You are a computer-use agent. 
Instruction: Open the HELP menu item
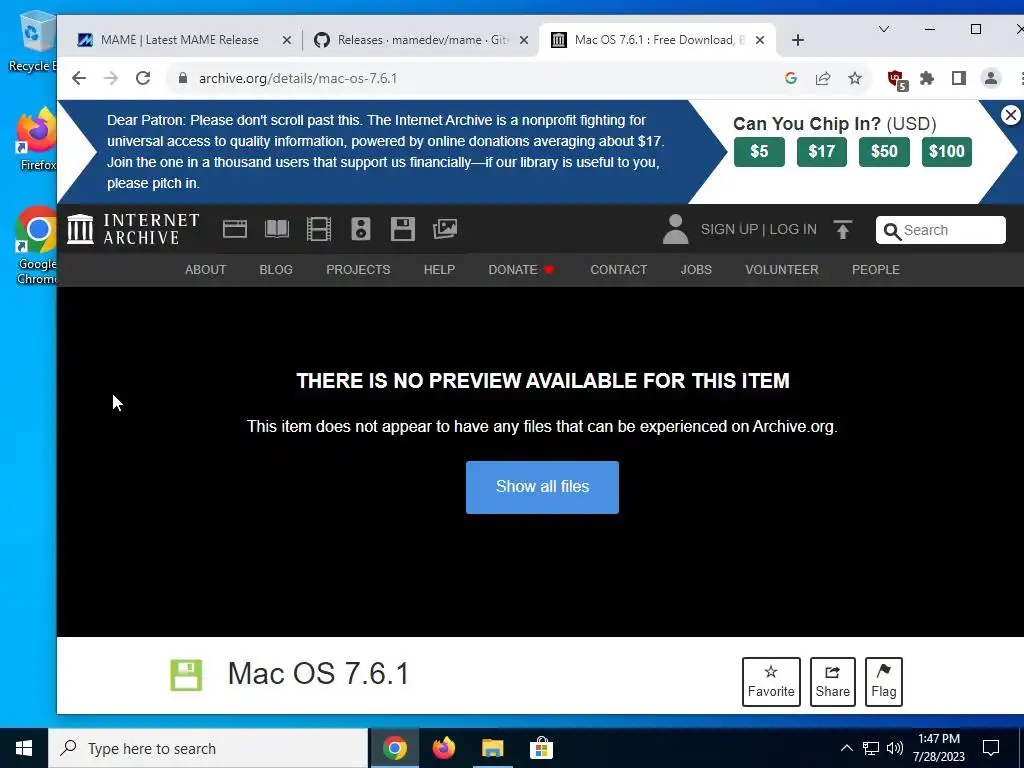(x=439, y=270)
